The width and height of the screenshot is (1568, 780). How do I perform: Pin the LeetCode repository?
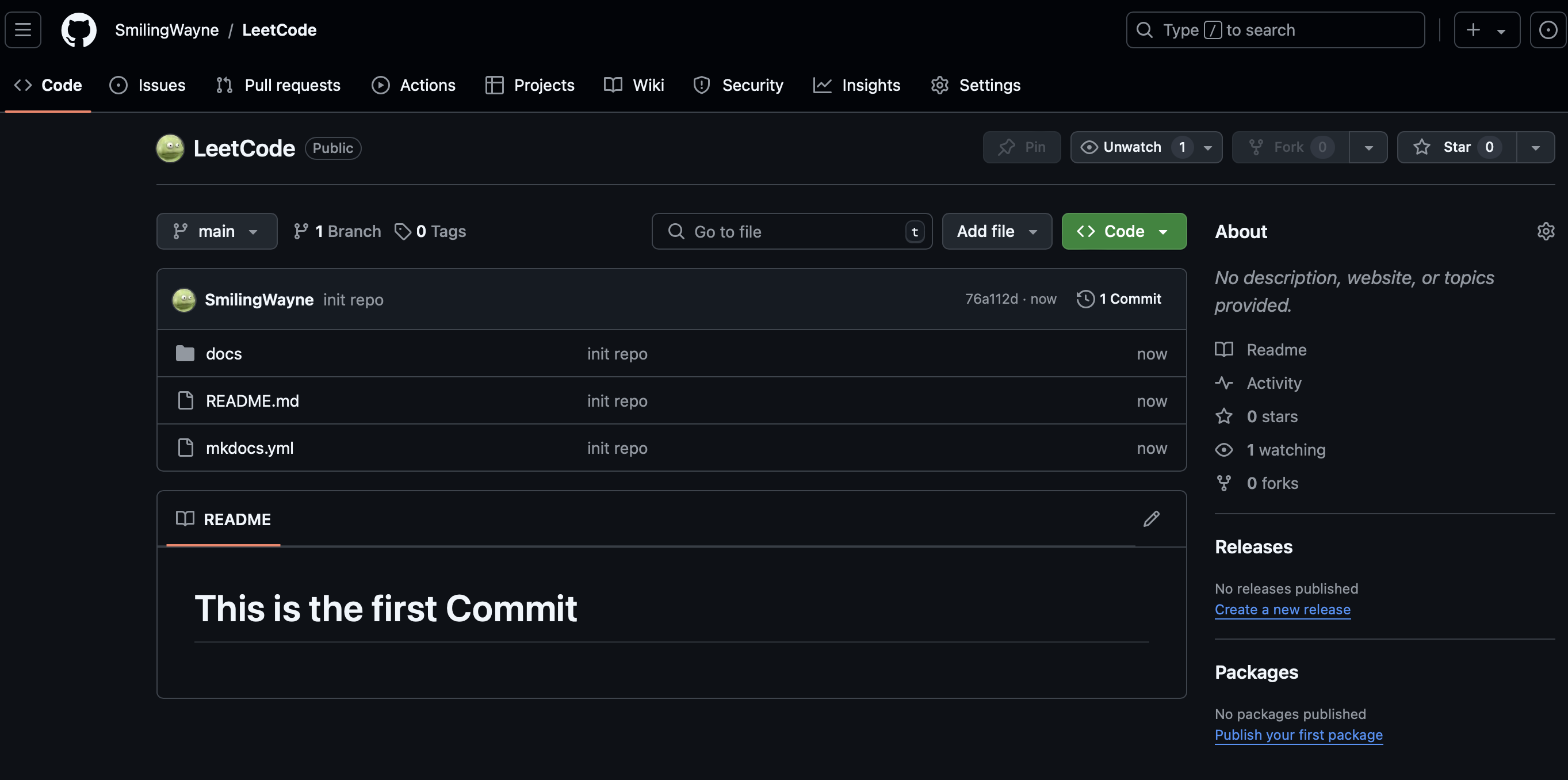1022,147
